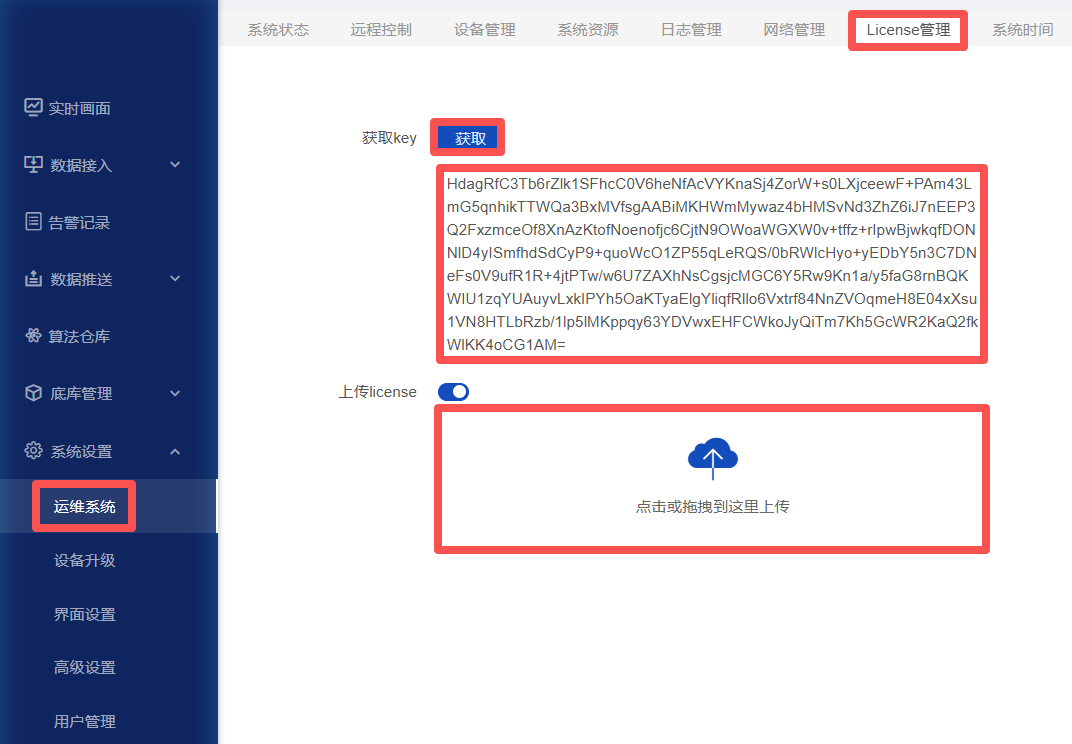Open 算法仓库 via its icon
Image resolution: width=1072 pixels, height=744 pixels.
pyautogui.click(x=34, y=336)
